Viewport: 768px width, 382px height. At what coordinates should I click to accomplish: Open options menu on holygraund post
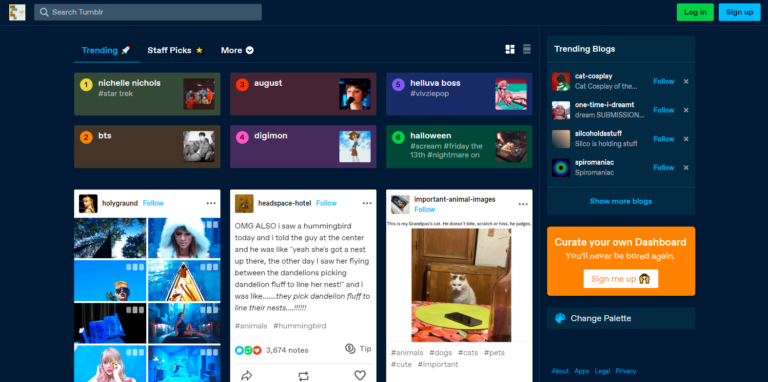(x=211, y=203)
